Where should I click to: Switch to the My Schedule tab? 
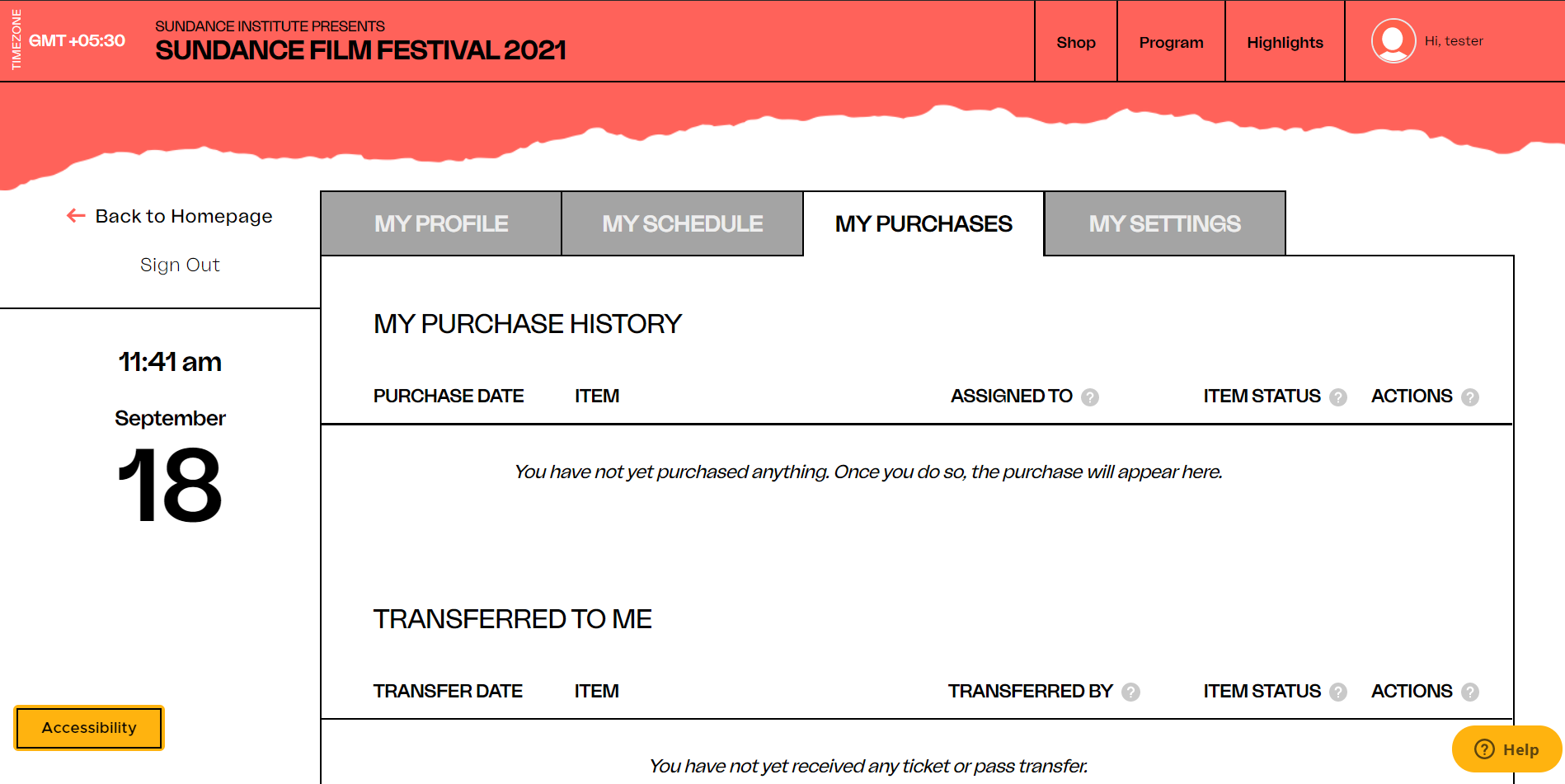coord(683,223)
